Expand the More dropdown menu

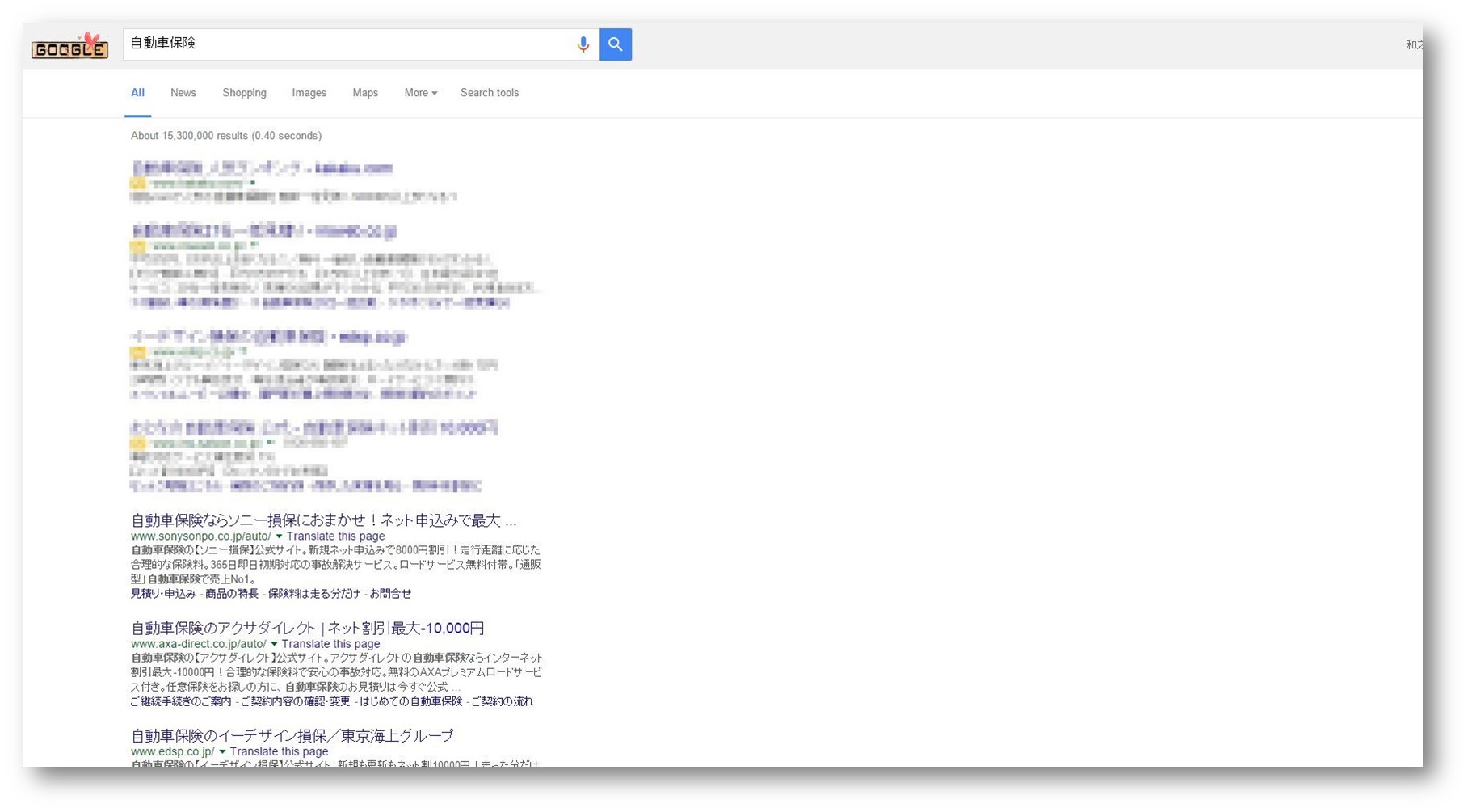pos(421,93)
